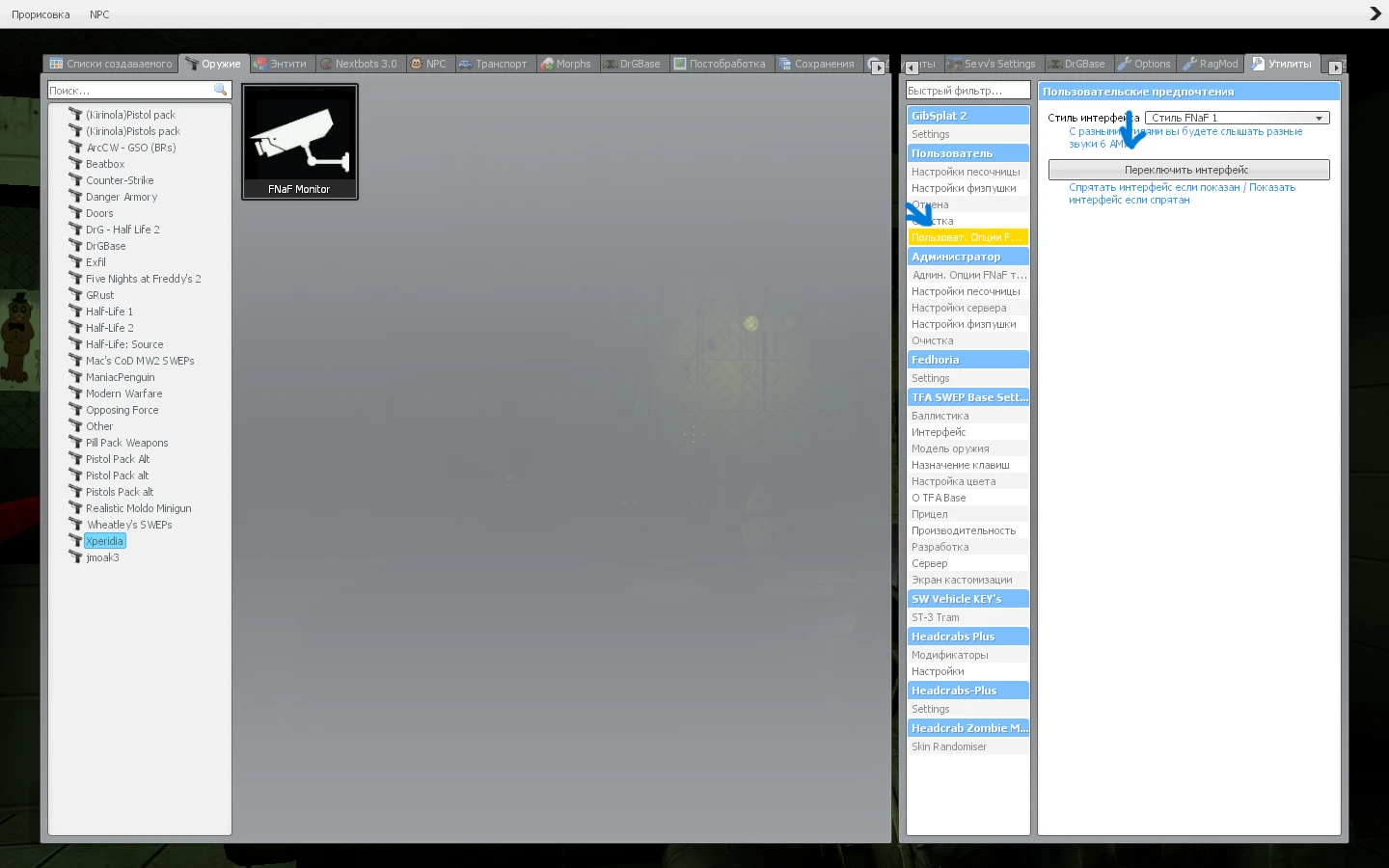1389x868 pixels.
Task: Focus the Быстрый фильтр quick filter field
Action: tap(967, 91)
